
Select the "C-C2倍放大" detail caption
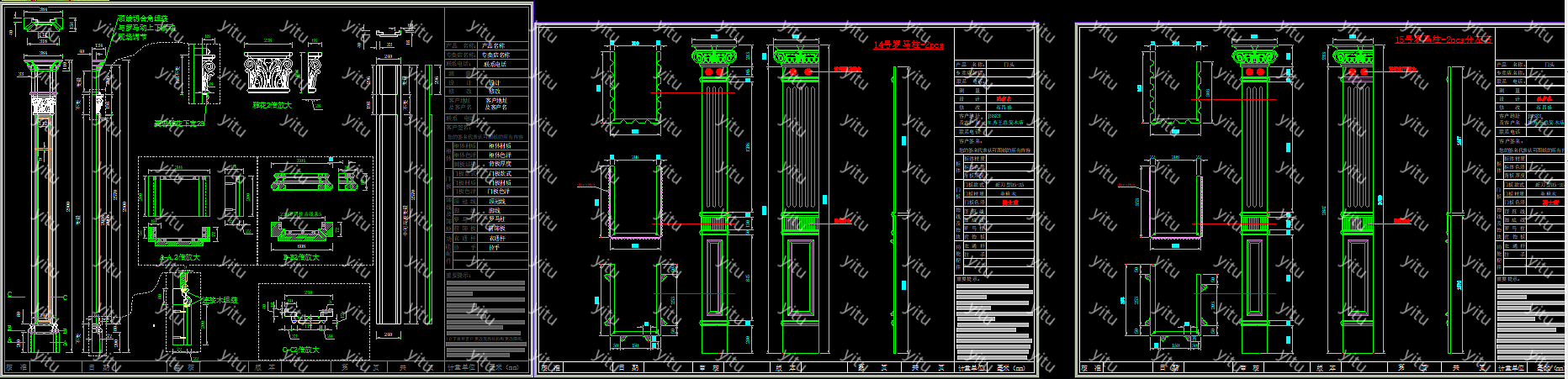pyautogui.click(x=300, y=350)
